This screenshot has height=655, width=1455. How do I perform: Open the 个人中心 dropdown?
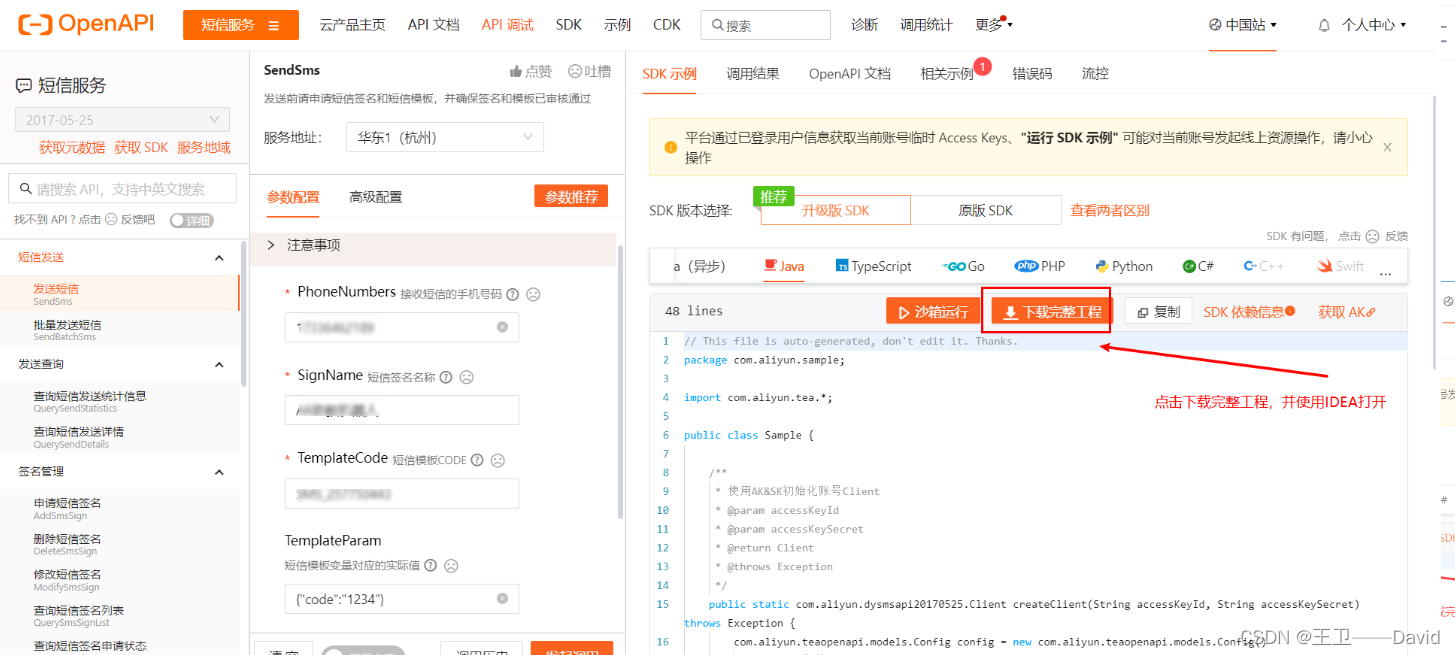pyautogui.click(x=1374, y=25)
